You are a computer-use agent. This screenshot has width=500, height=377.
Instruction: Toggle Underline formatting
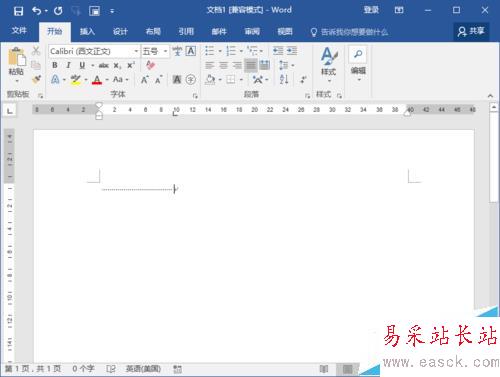pos(82,65)
